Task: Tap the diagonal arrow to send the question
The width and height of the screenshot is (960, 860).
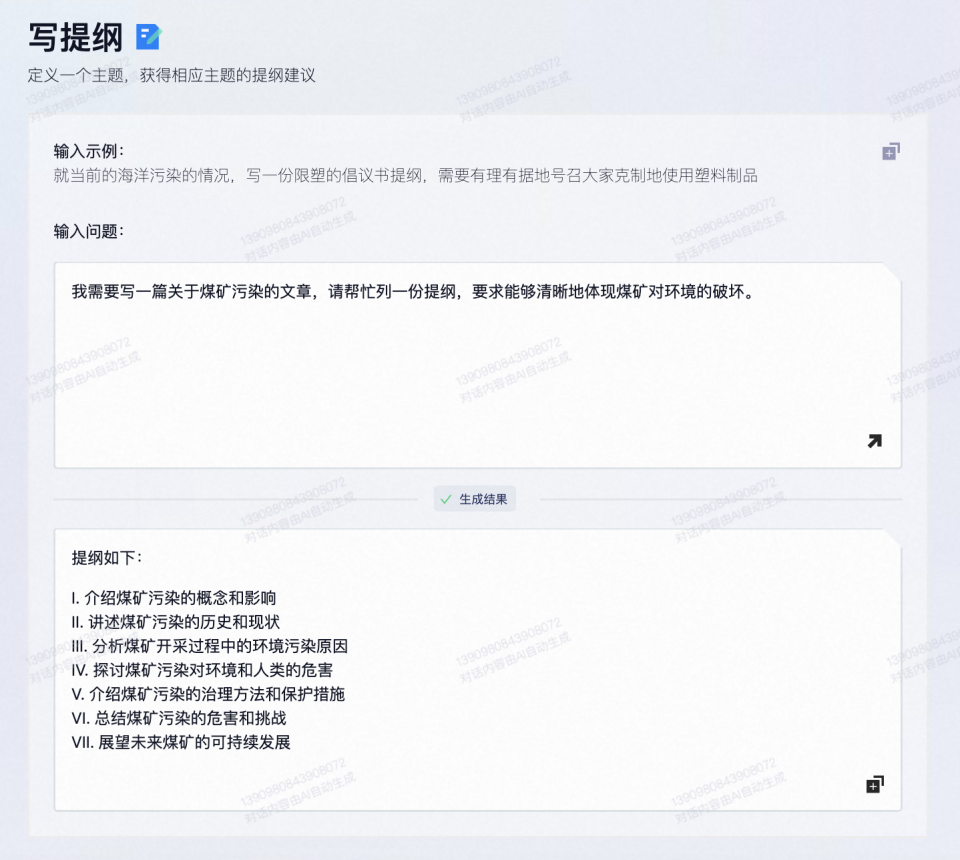Action: pos(873,440)
